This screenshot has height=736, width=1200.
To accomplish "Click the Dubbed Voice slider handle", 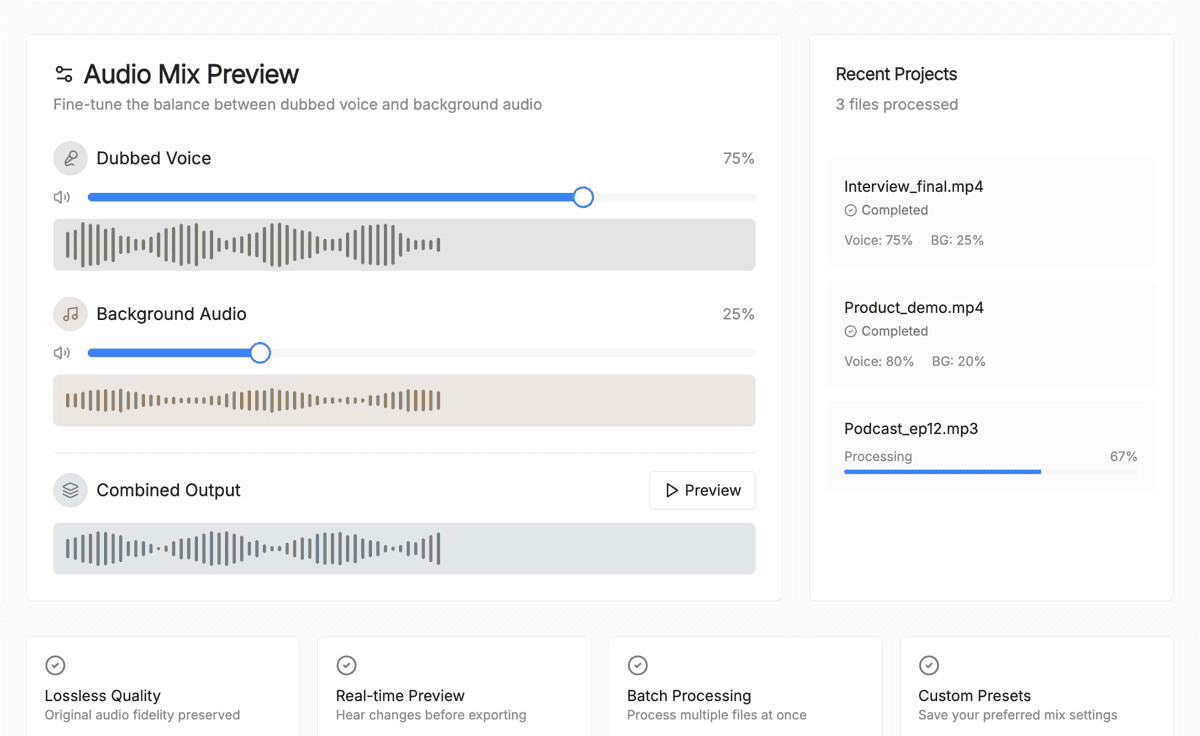I will (x=583, y=197).
